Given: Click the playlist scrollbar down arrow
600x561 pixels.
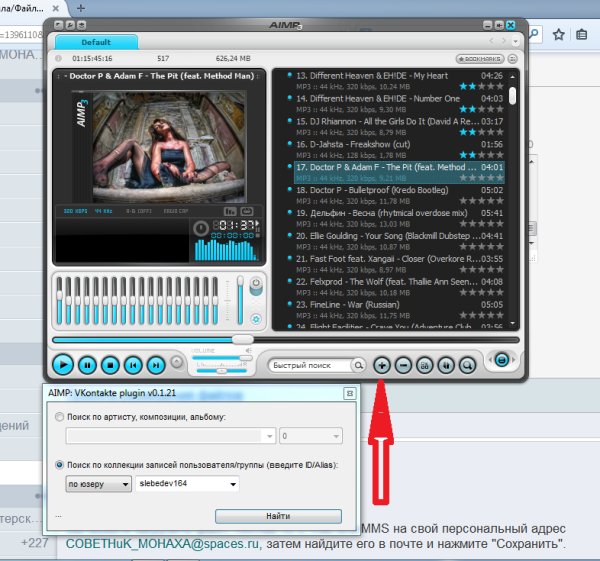Looking at the screenshot, I should (x=513, y=324).
